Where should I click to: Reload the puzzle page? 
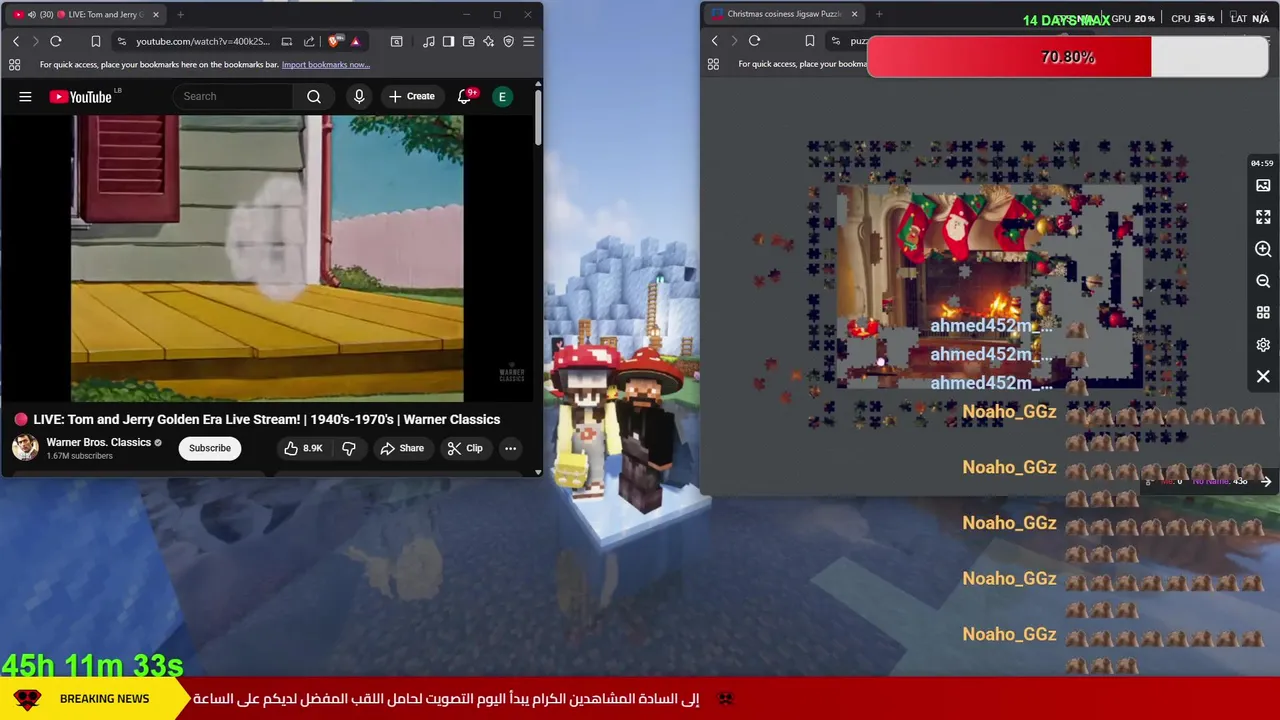pyautogui.click(x=754, y=41)
